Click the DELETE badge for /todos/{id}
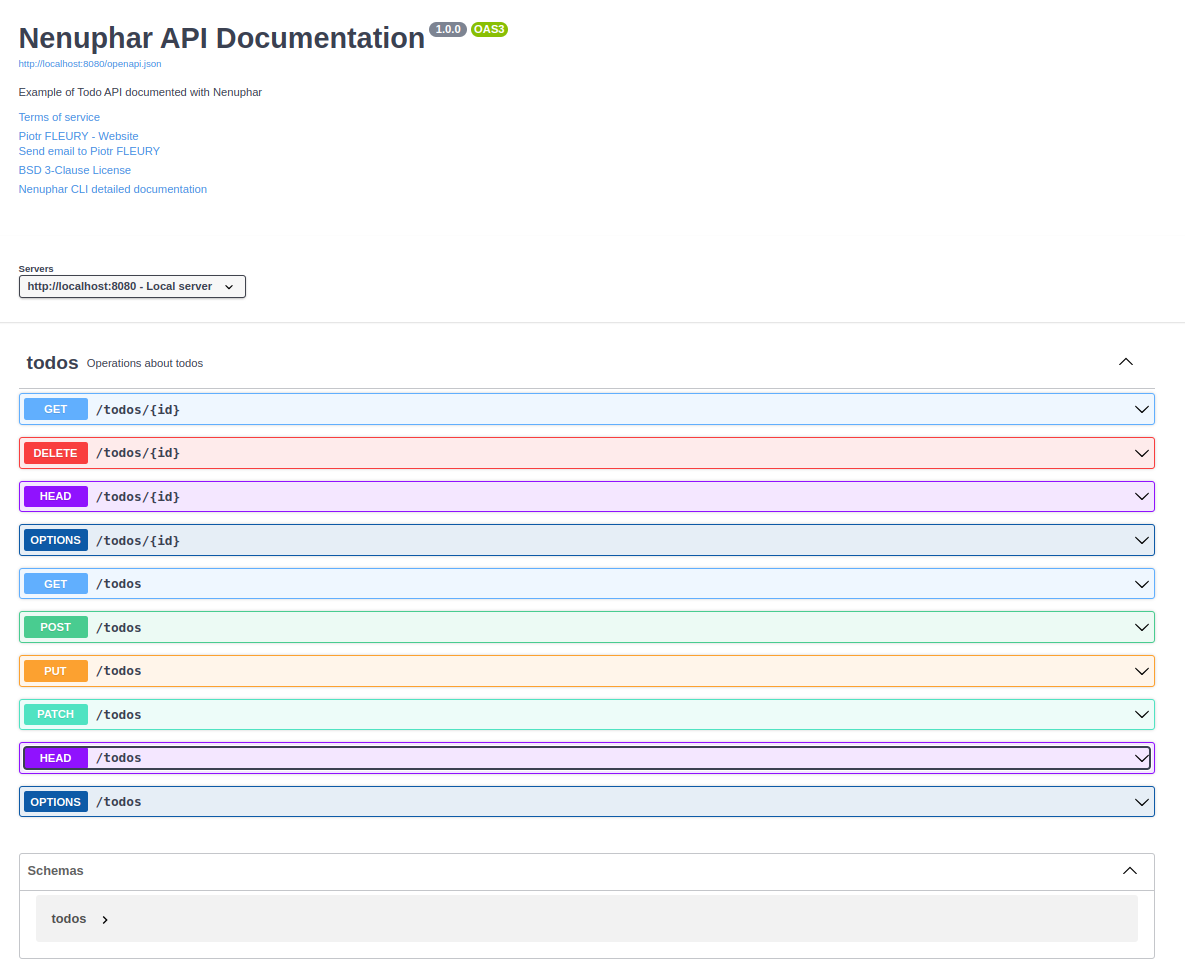Image resolution: width=1185 pixels, height=977 pixels. click(x=56, y=453)
